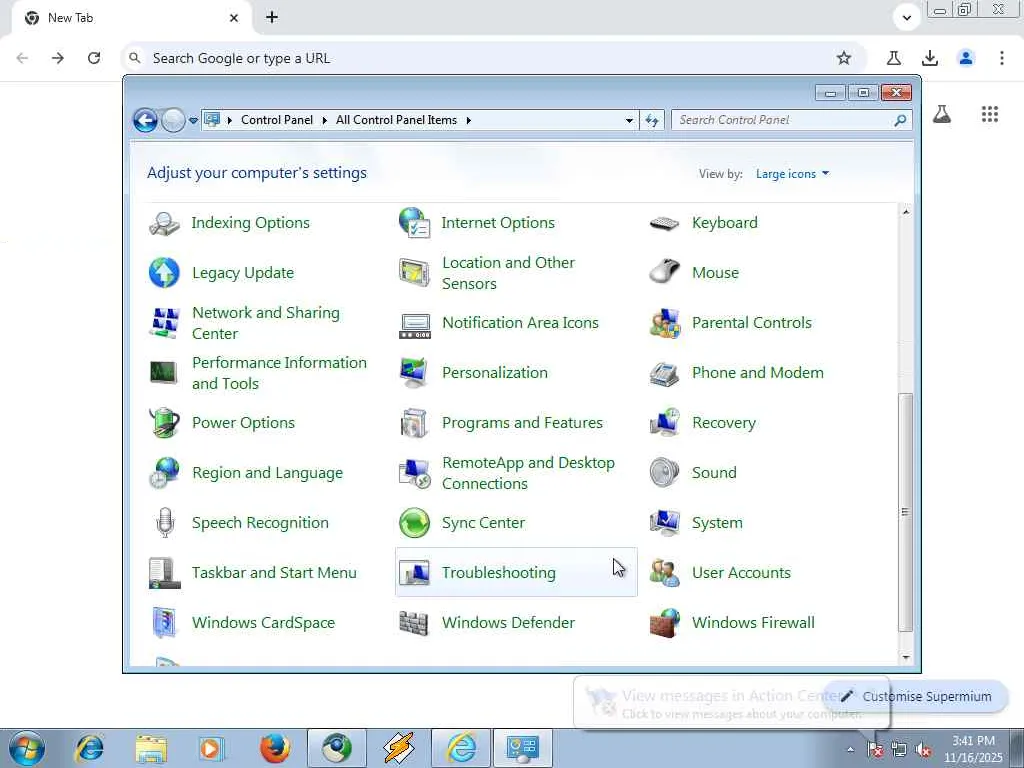This screenshot has width=1024, height=768.
Task: Open the Region and Language globe icon
Action: [164, 473]
